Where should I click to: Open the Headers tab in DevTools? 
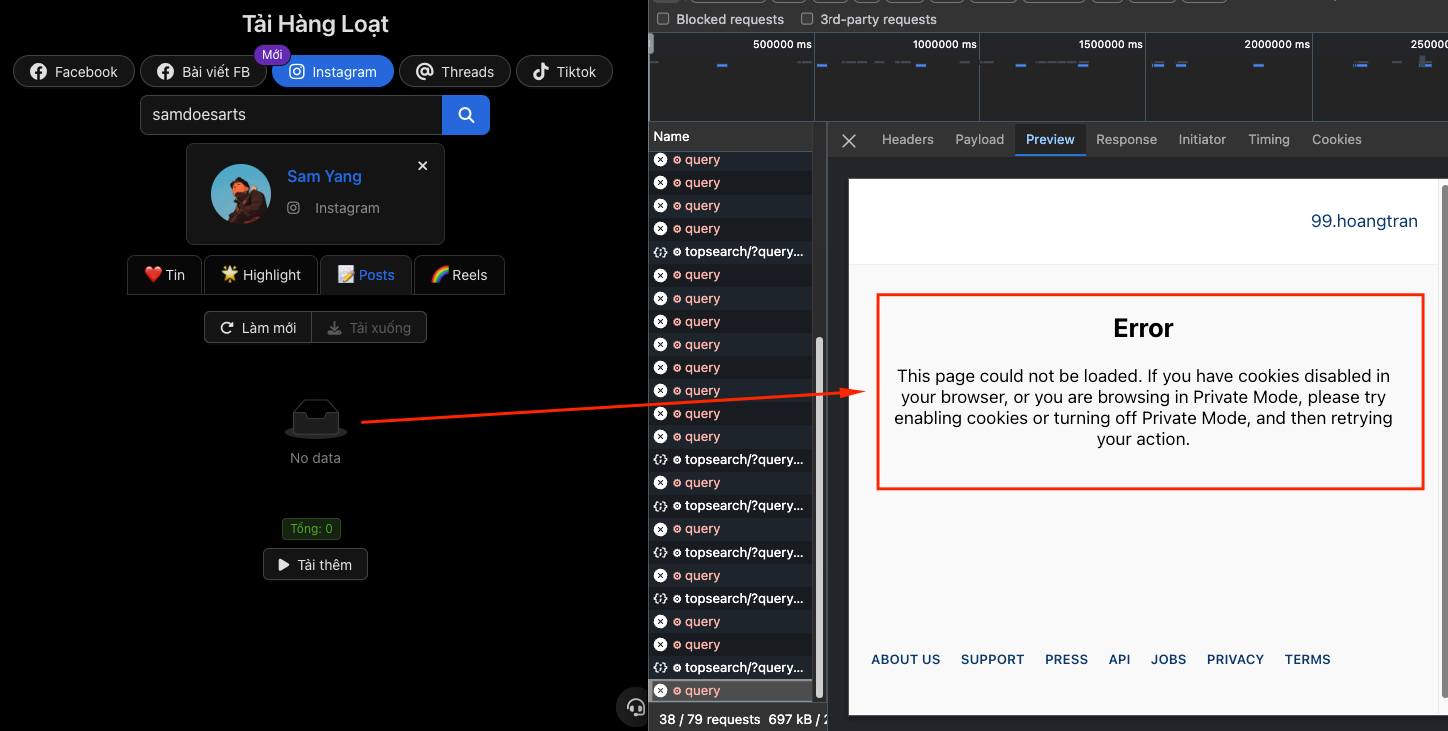(907, 140)
